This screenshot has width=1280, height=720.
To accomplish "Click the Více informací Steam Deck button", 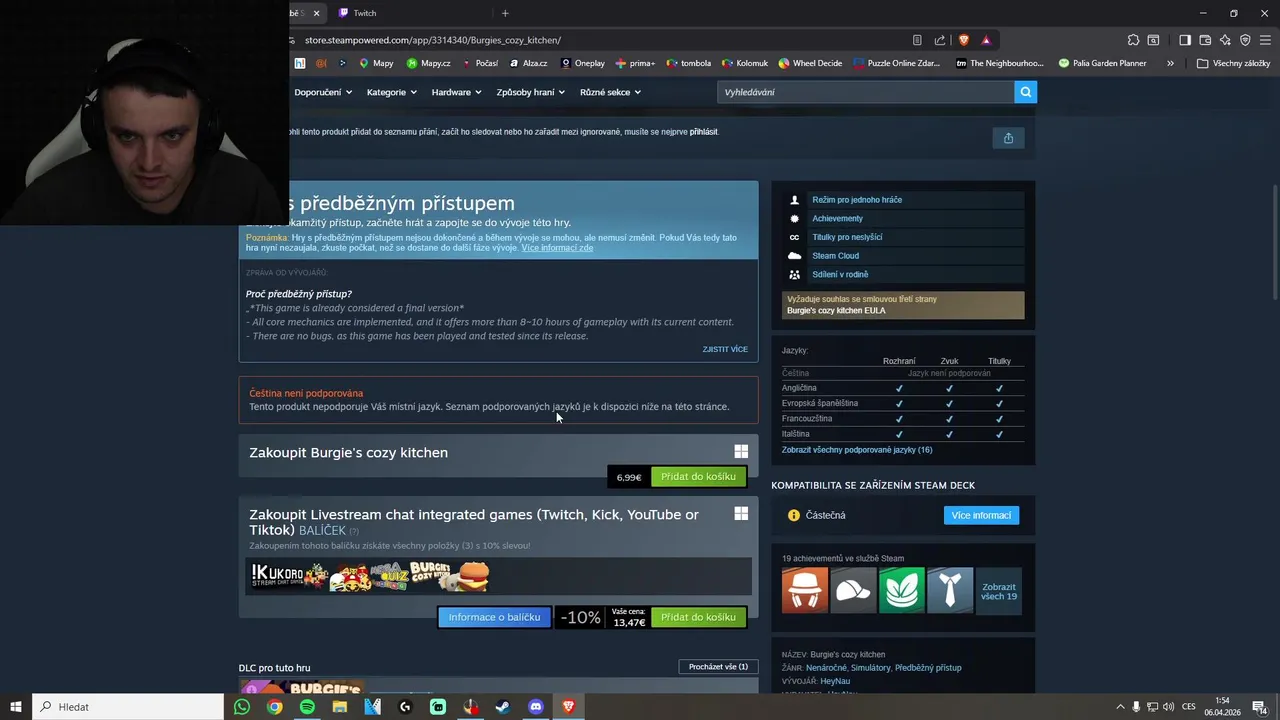I will click(x=981, y=515).
